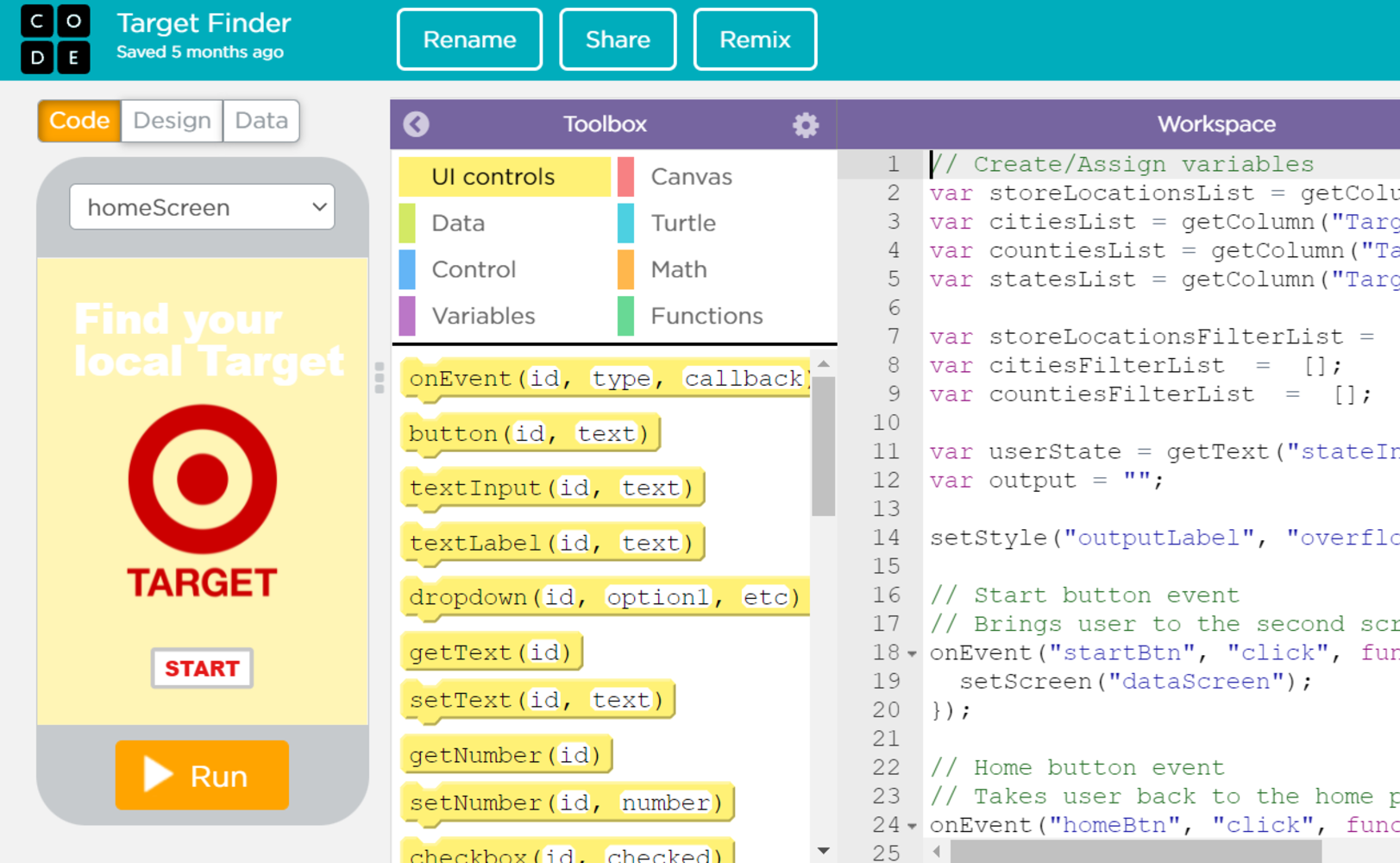Click the workspace horizontal scrollbar thumb
The width and height of the screenshot is (1400, 863).
[1136, 852]
